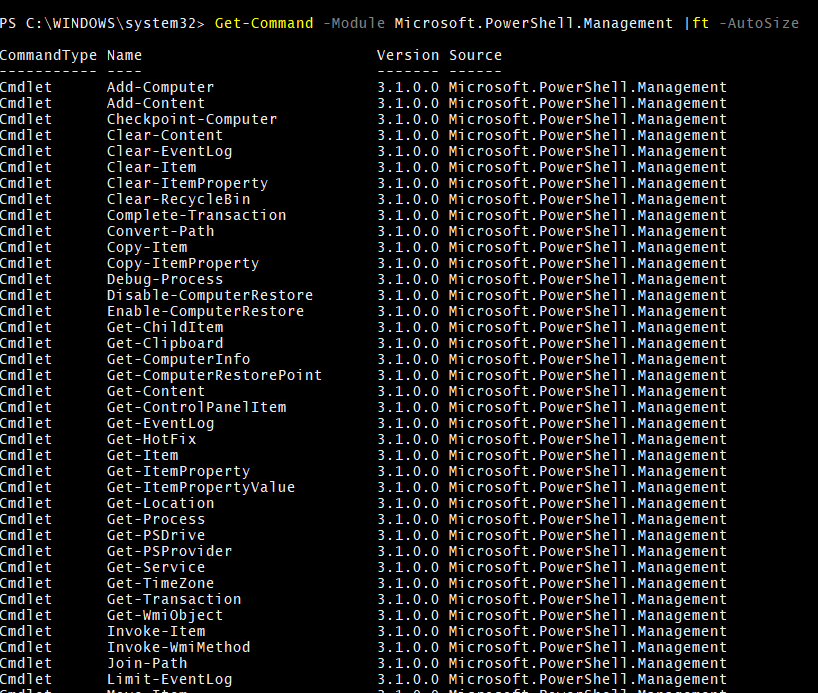Image resolution: width=818 pixels, height=693 pixels.
Task: Select the Complete-Transaction cmdlet text
Action: pyautogui.click(x=197, y=215)
